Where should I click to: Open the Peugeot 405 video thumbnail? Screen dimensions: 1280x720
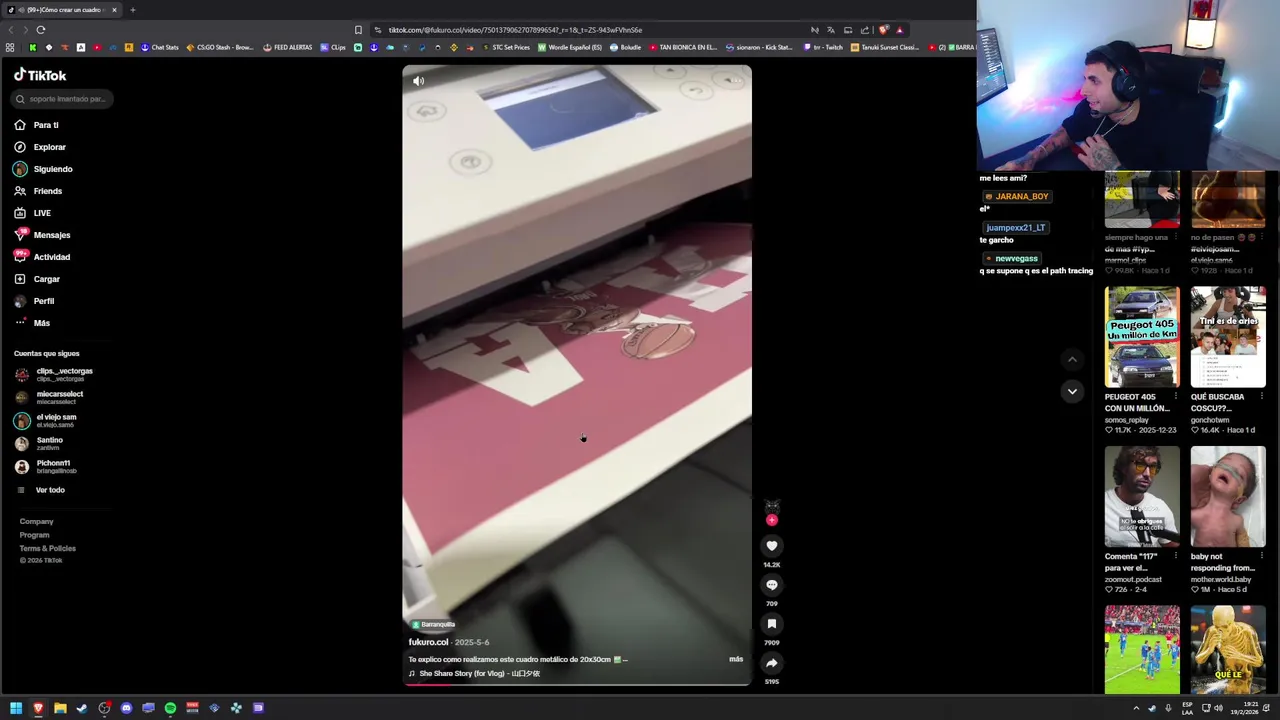pos(1142,337)
